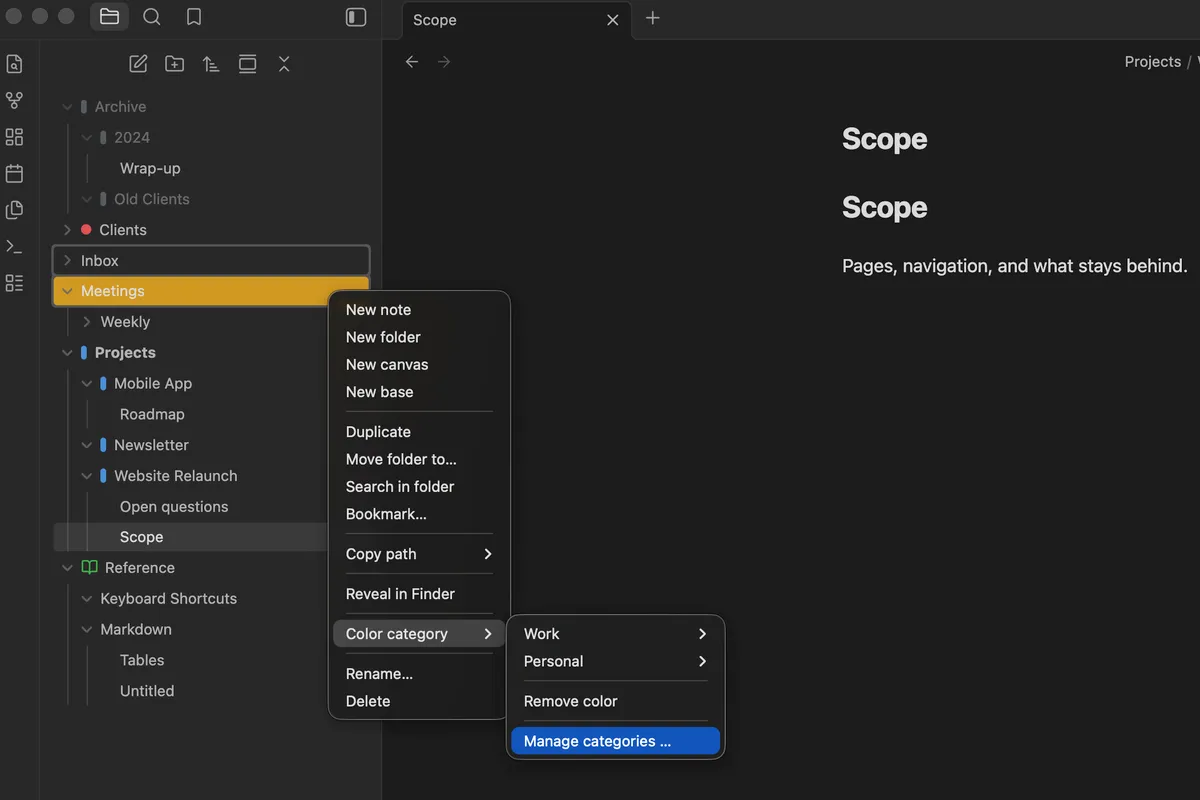Open quick switcher icon in ribbon
Image resolution: width=1200 pixels, height=800 pixels.
14,64
